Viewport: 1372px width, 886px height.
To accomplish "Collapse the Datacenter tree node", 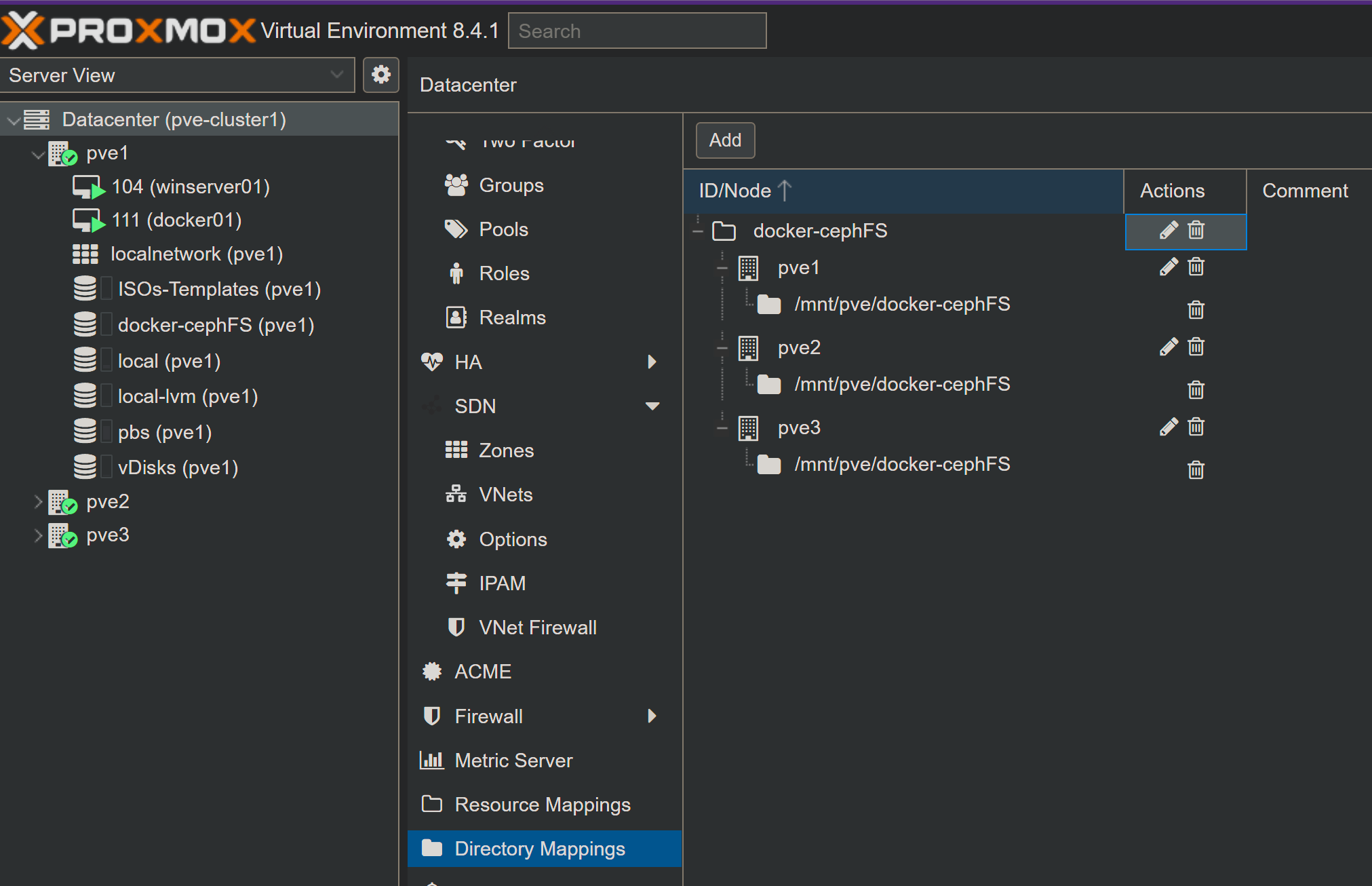I will point(13,120).
